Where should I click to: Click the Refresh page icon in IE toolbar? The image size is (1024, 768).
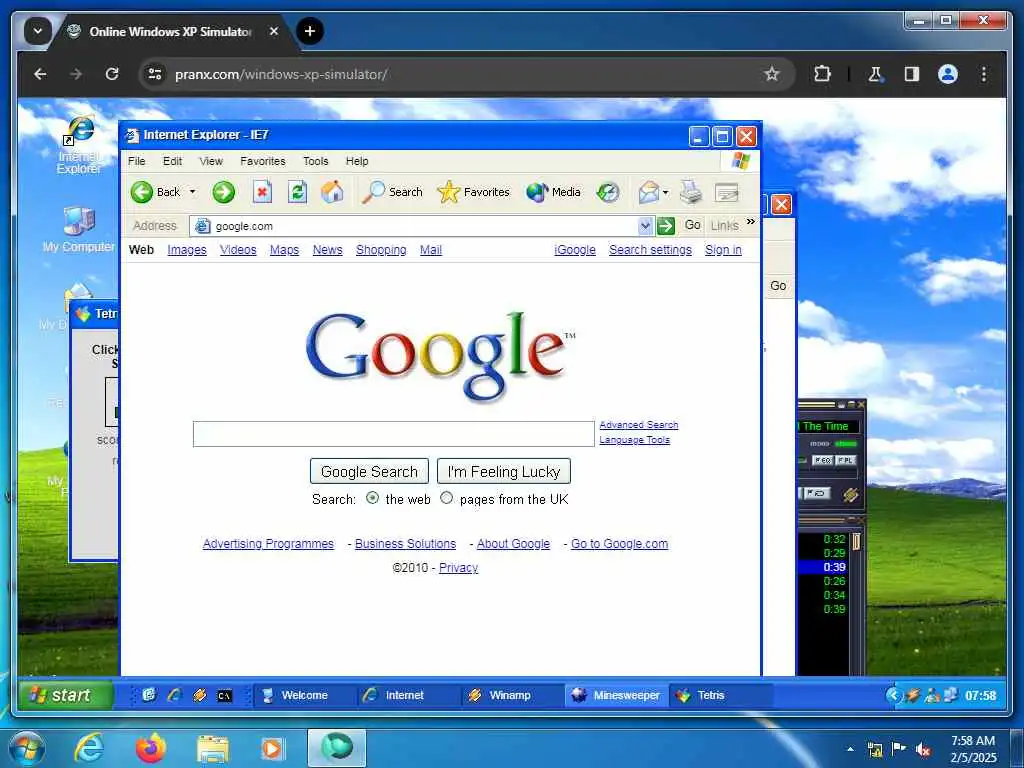(x=297, y=192)
